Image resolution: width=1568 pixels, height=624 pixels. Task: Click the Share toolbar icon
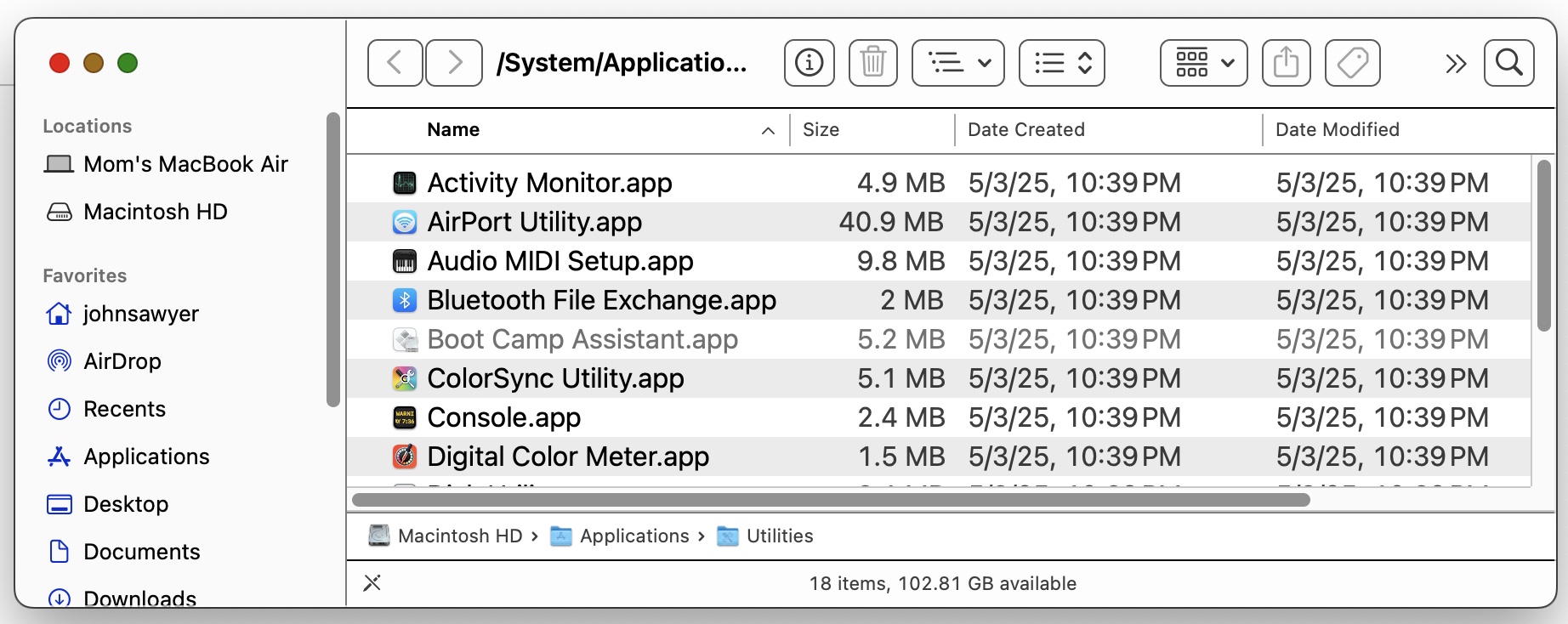point(1286,63)
